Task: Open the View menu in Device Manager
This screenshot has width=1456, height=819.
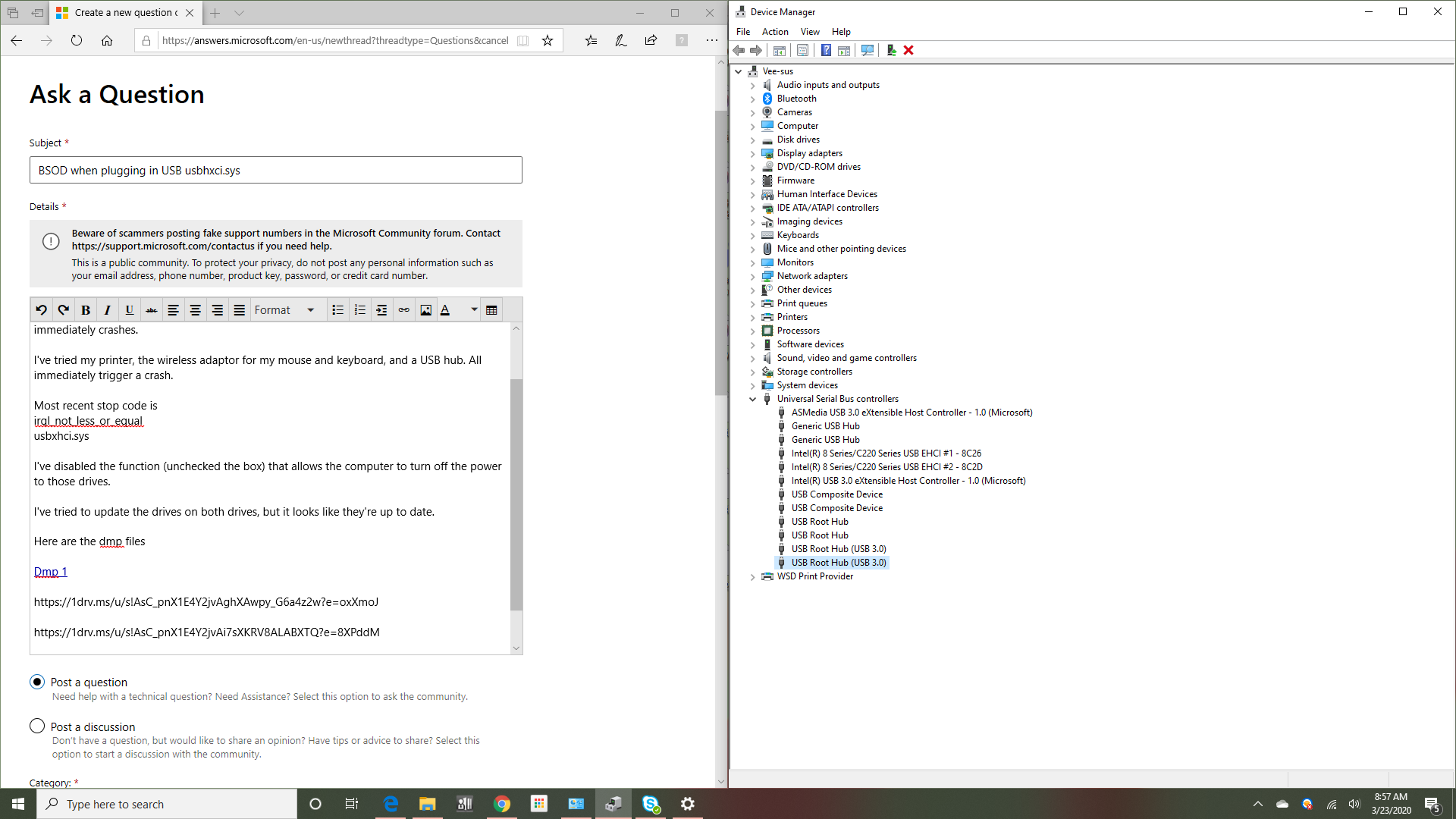Action: click(x=809, y=32)
